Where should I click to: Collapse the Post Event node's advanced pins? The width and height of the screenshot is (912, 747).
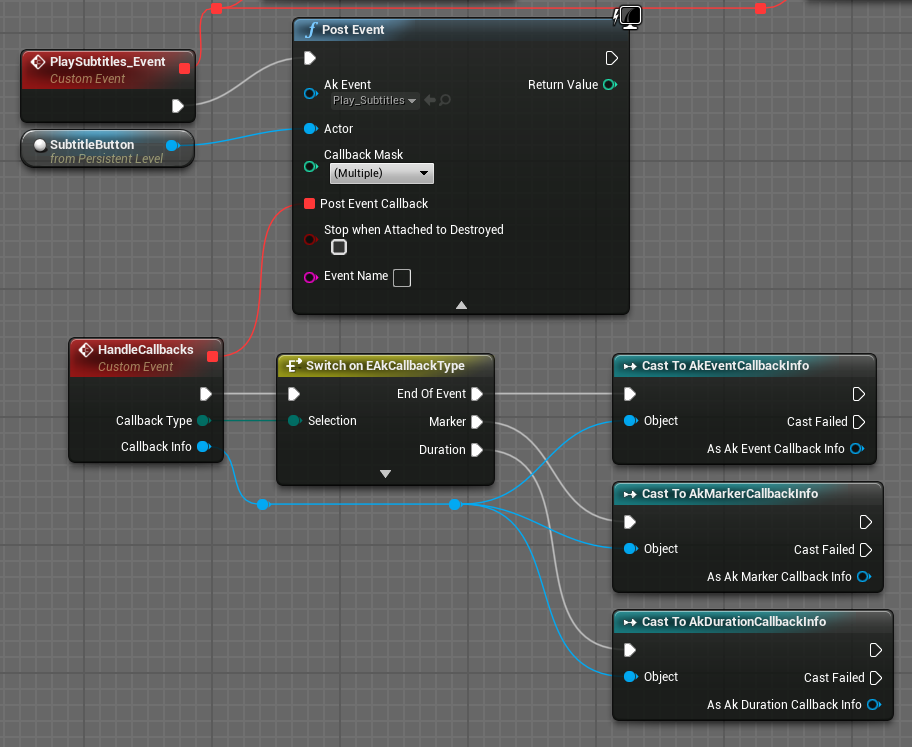tap(461, 305)
